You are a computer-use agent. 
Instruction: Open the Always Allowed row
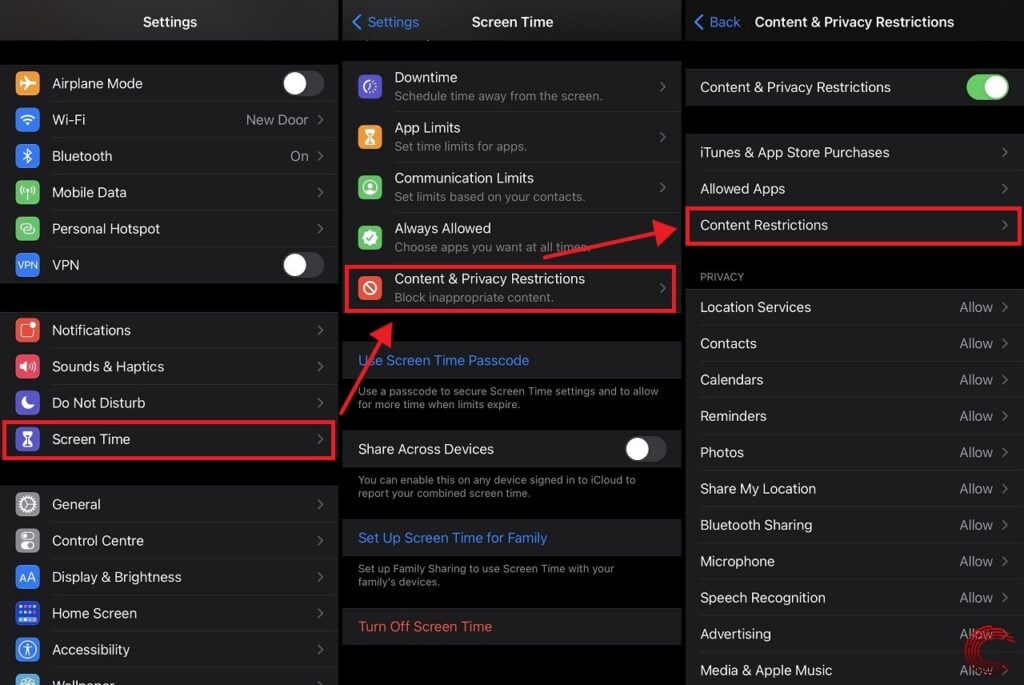click(511, 238)
